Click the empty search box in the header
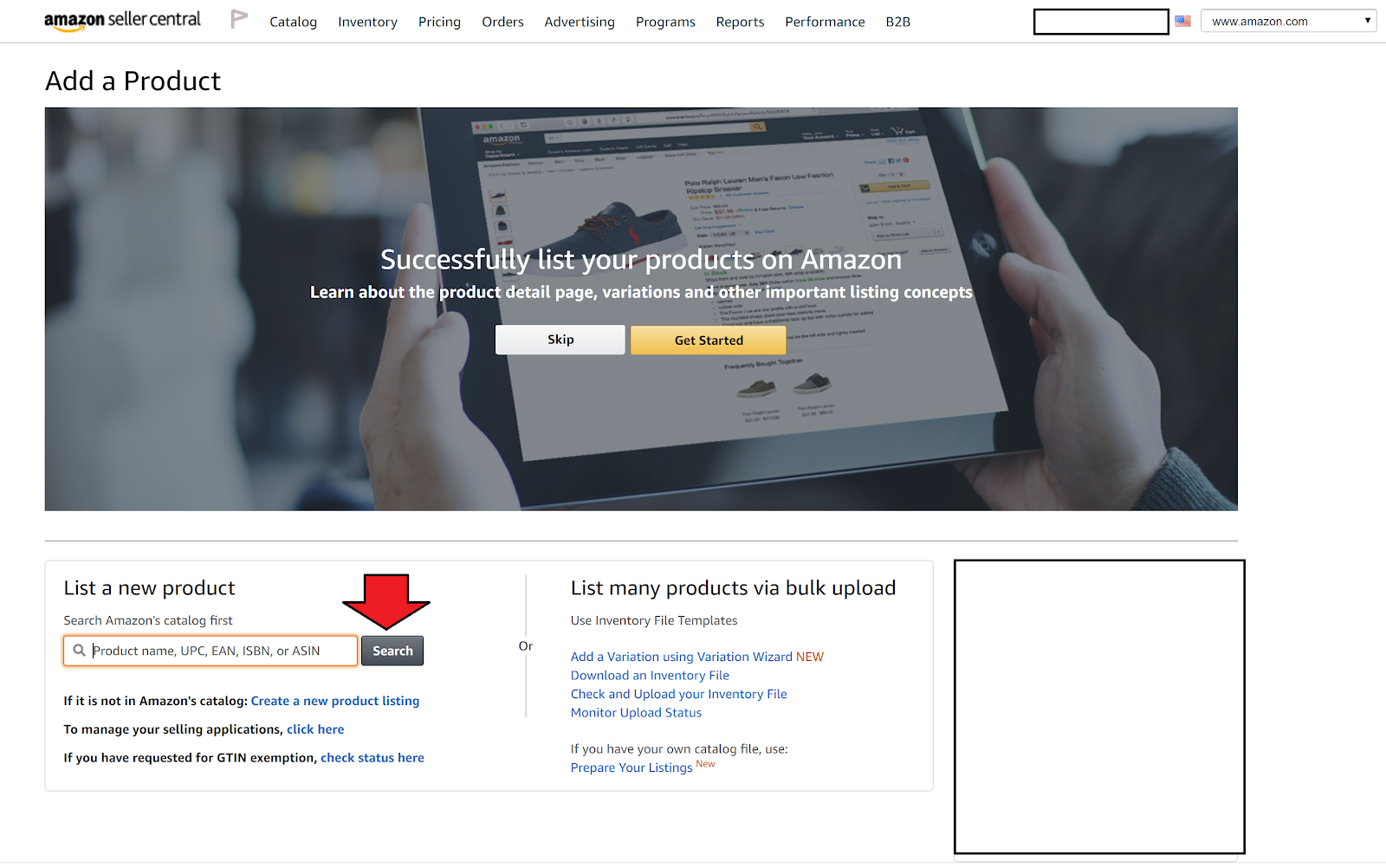1386x868 pixels. click(1101, 22)
